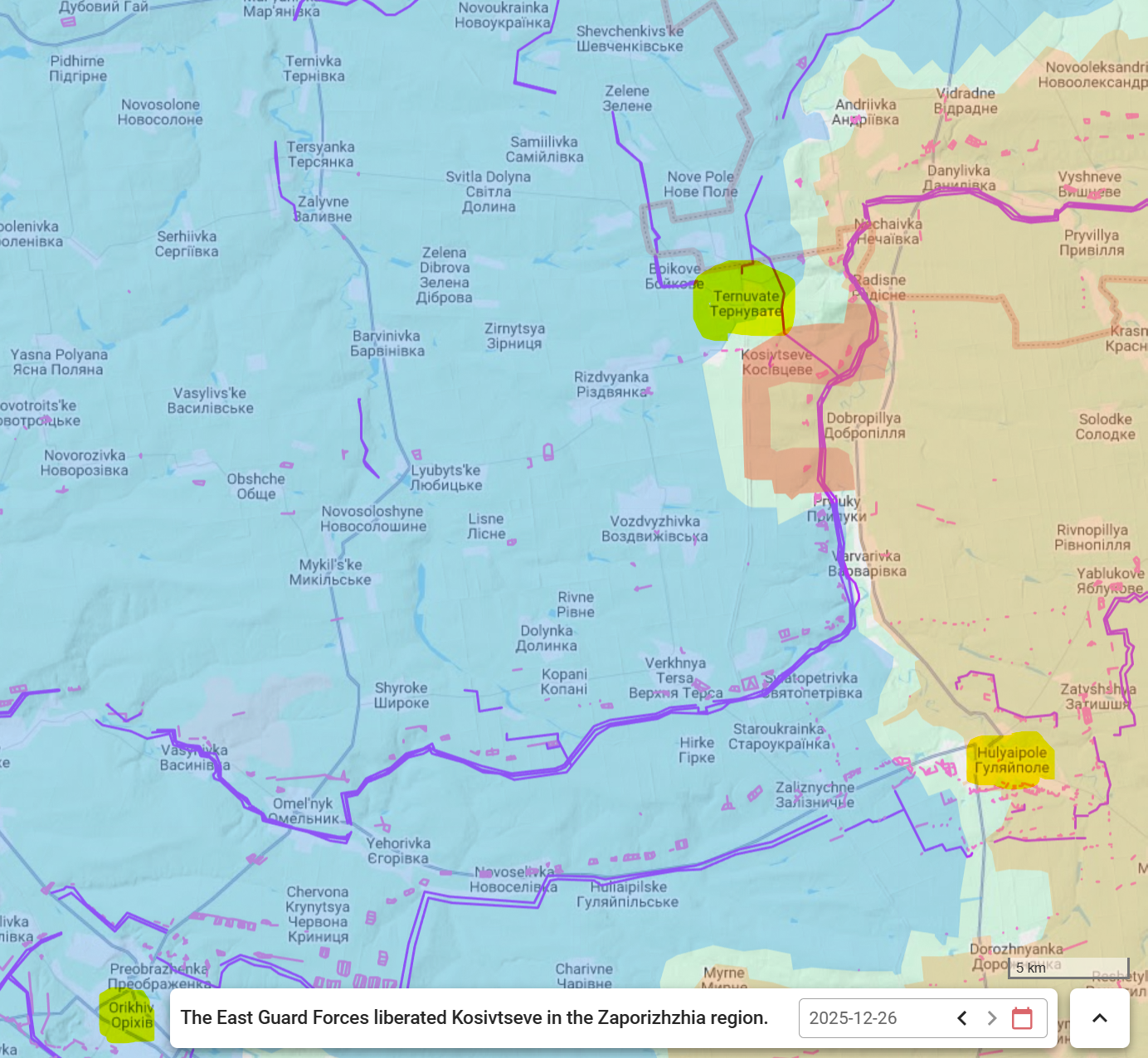This screenshot has width=1148, height=1058.
Task: Select the Andriivka village label
Action: (866, 112)
